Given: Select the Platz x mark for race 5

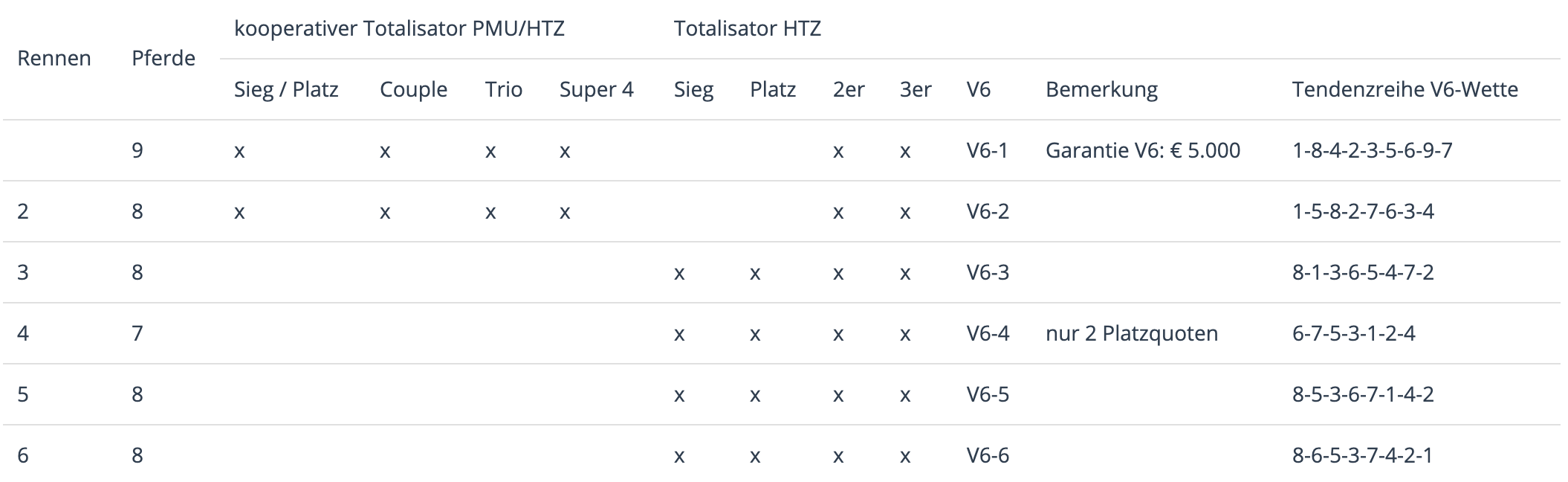Looking at the screenshot, I should pyautogui.click(x=755, y=395).
